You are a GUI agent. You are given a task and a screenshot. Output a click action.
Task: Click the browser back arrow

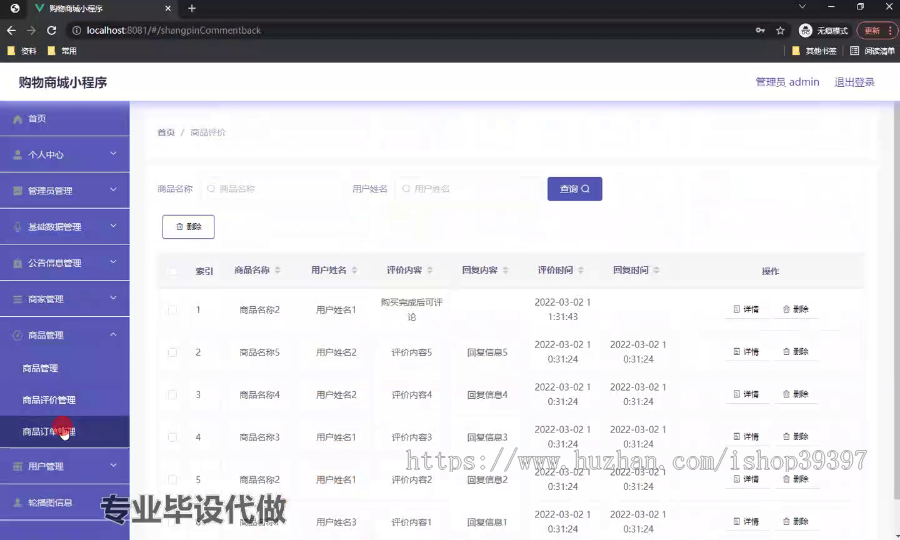(x=11, y=30)
